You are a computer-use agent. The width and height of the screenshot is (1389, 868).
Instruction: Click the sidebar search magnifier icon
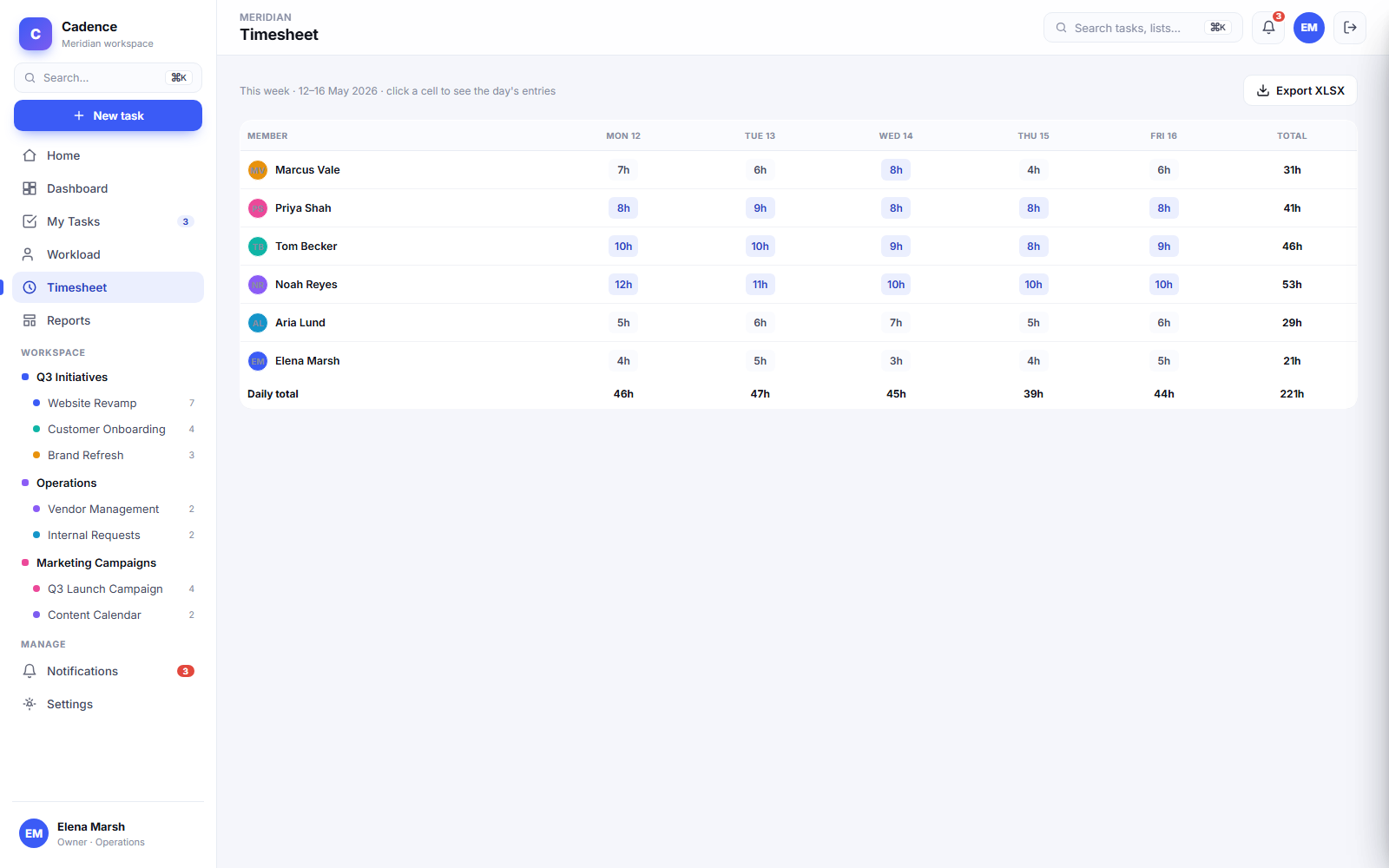[30, 78]
